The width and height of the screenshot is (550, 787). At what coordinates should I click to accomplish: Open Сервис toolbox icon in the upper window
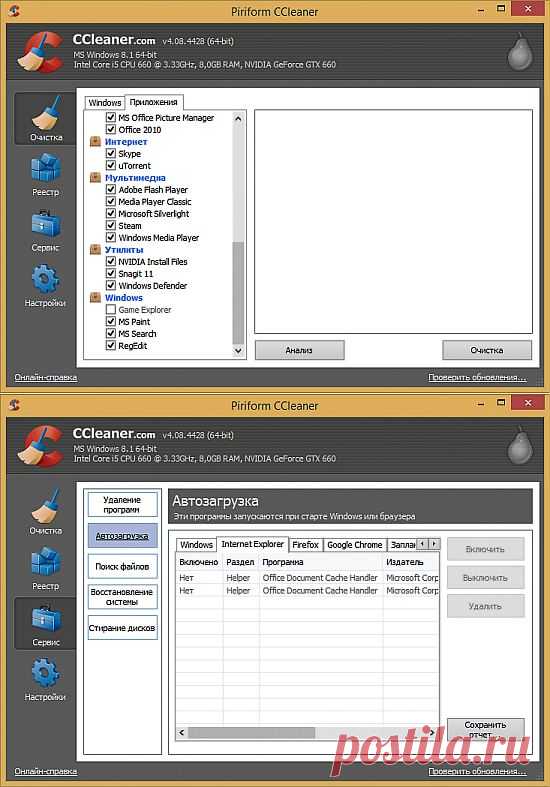[45, 230]
